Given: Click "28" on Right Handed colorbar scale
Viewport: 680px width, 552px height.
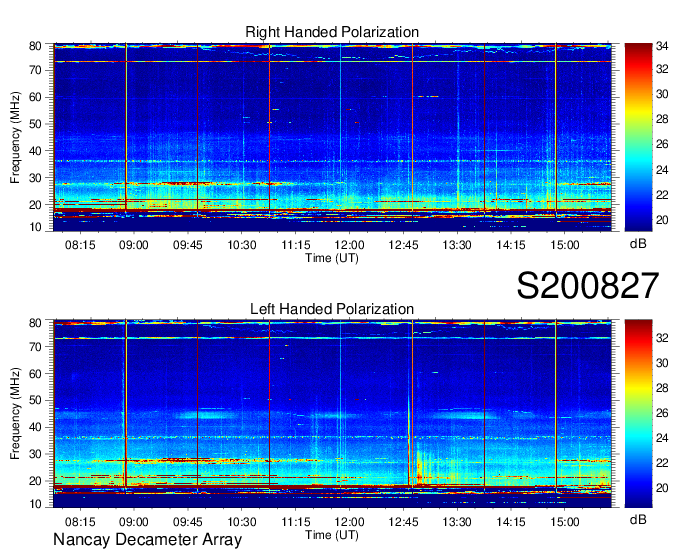Looking at the screenshot, I should point(662,119).
